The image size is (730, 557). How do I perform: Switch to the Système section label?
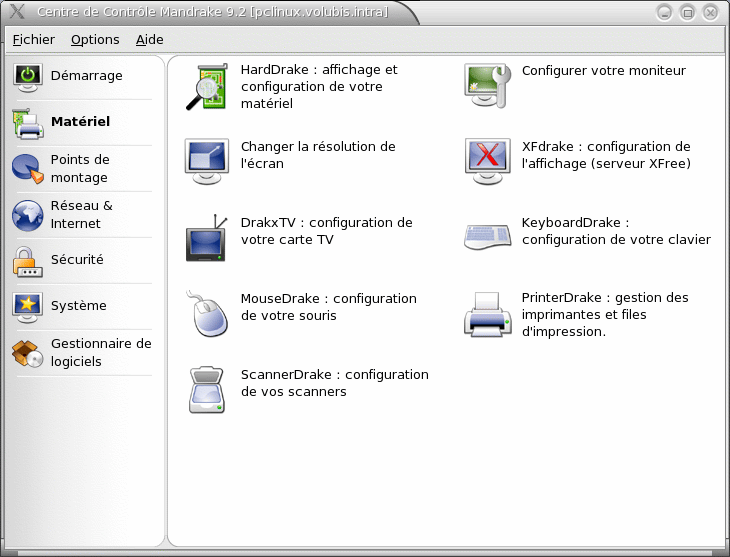[x=79, y=306]
